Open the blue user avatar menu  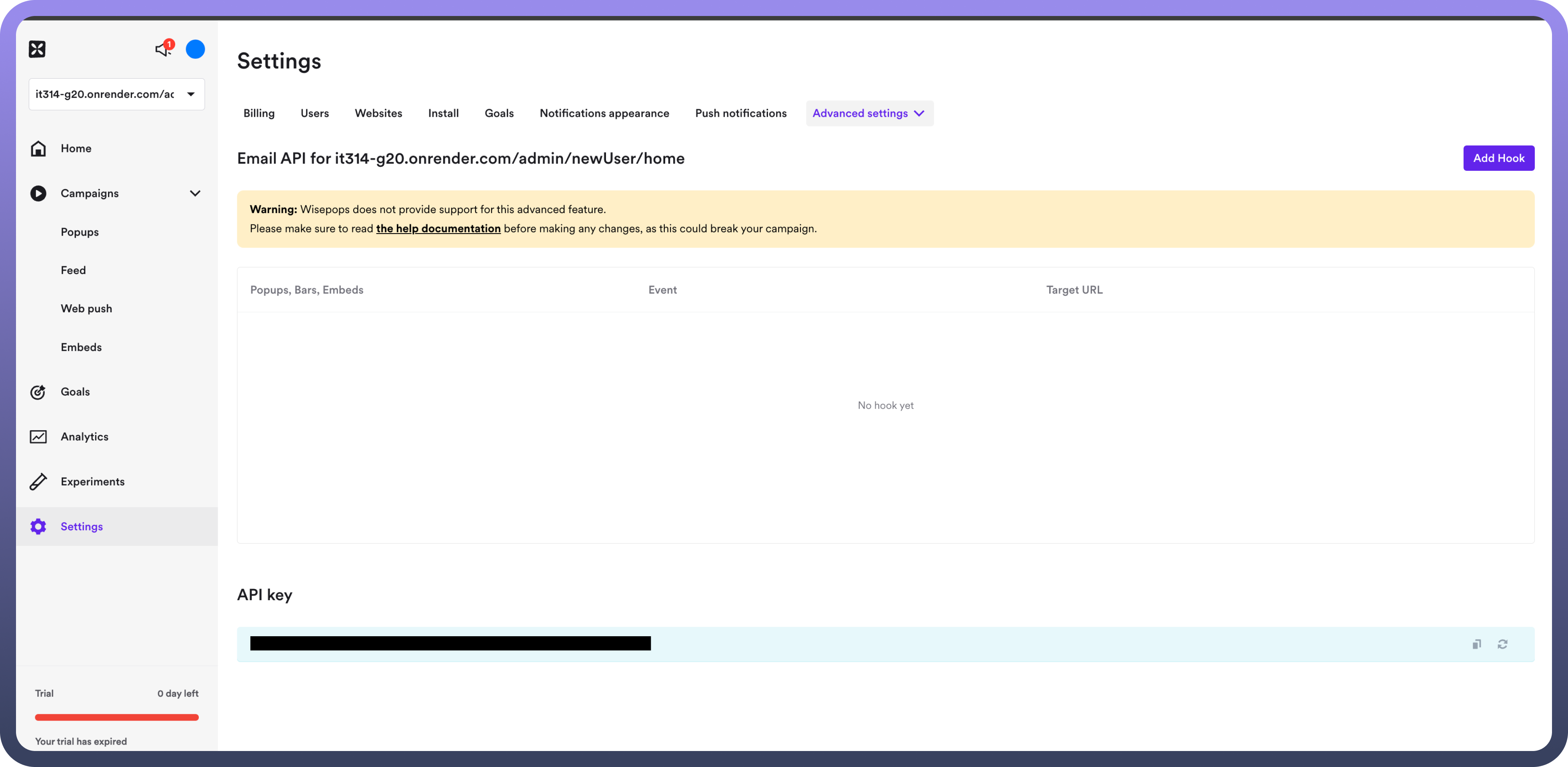click(195, 49)
